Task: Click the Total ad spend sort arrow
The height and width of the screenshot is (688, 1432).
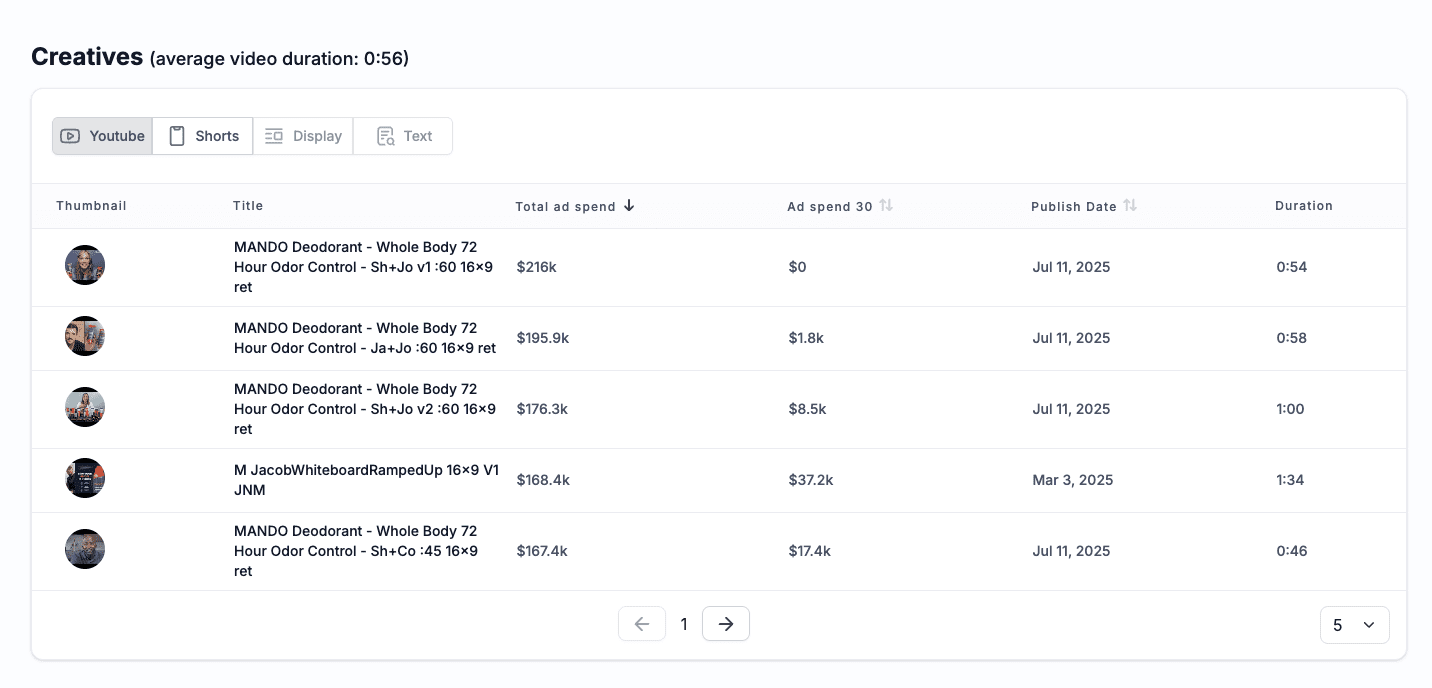Action: 629,206
